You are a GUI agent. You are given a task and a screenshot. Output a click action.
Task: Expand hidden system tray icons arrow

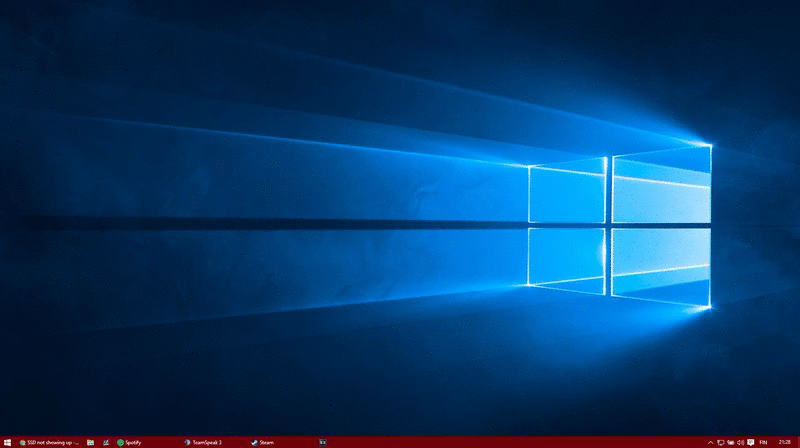[710, 442]
